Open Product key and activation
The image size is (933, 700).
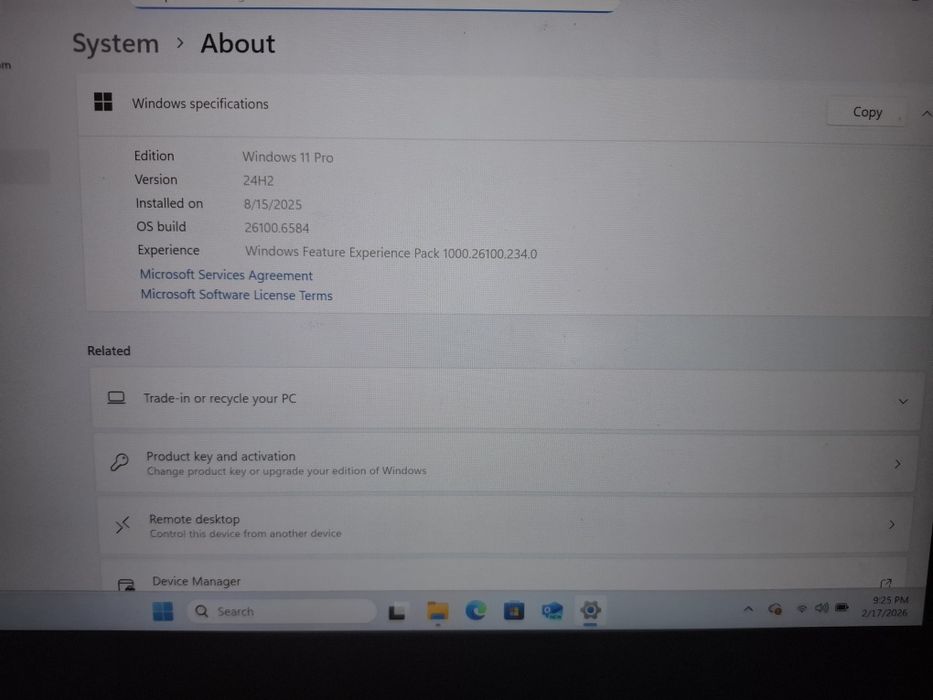click(x=505, y=463)
